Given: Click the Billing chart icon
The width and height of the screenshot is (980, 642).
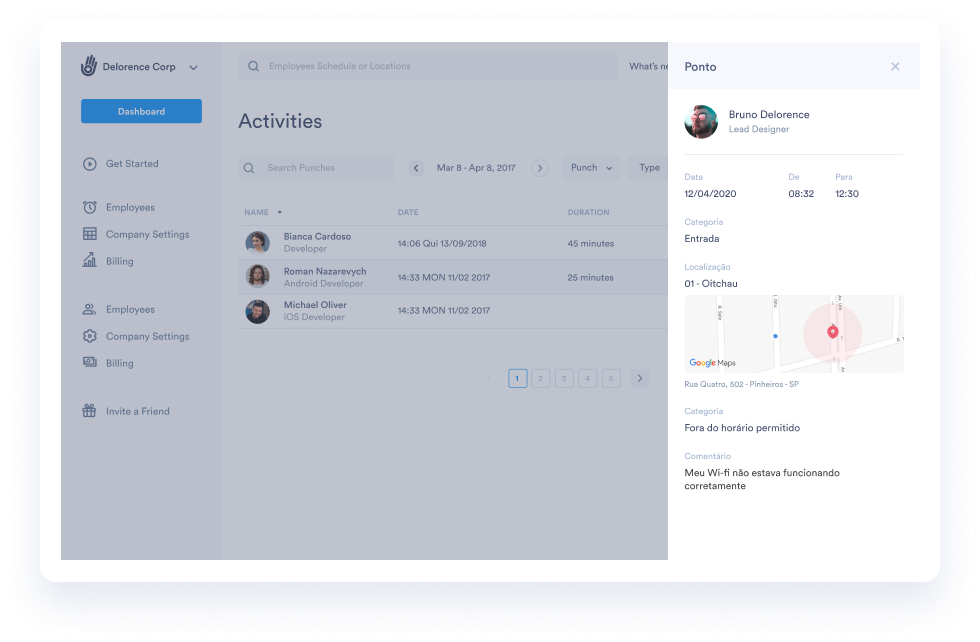Looking at the screenshot, I should 90,261.
